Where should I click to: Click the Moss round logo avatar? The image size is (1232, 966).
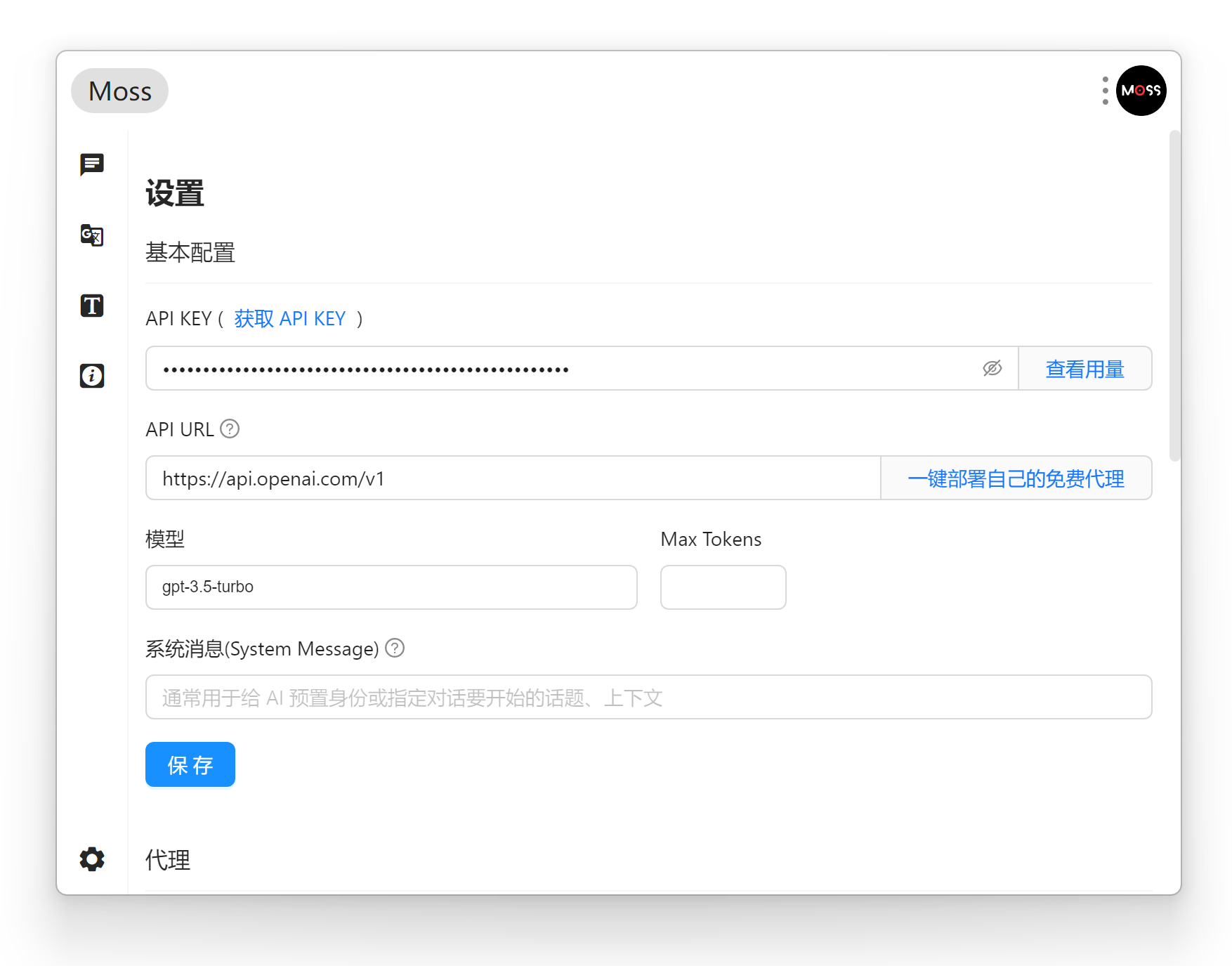click(x=1141, y=91)
